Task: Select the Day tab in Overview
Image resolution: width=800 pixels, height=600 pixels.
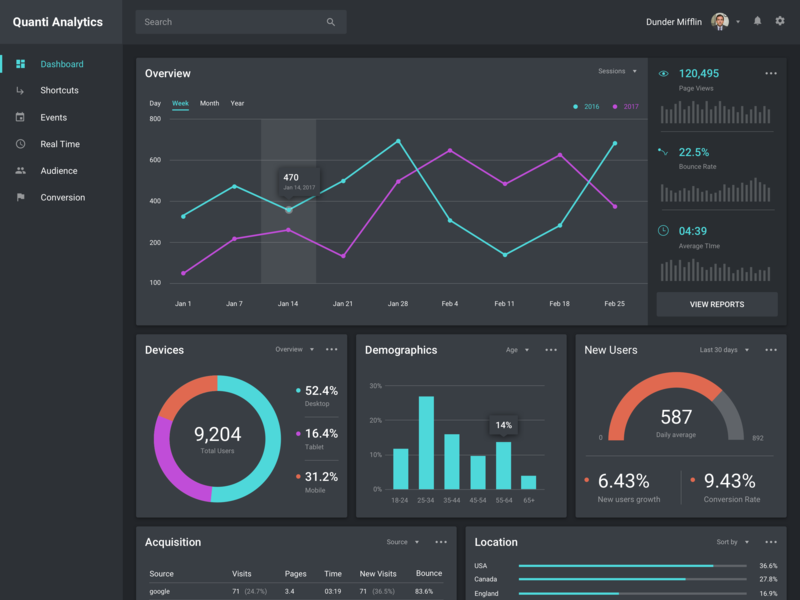Action: coord(154,102)
